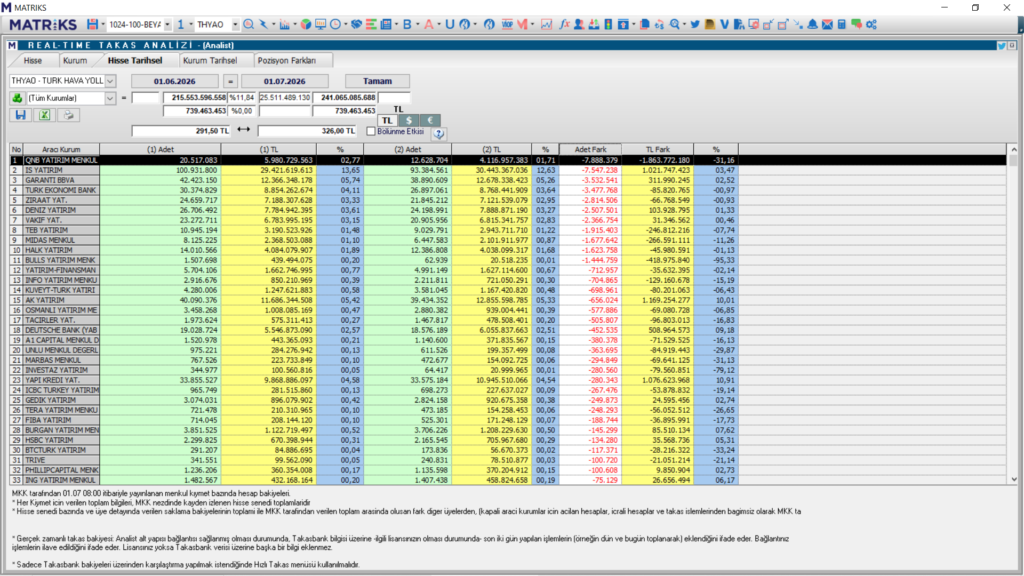Image resolution: width=1024 pixels, height=576 pixels.
Task: Open the Kurum Tarihsel tab
Action: (x=210, y=60)
